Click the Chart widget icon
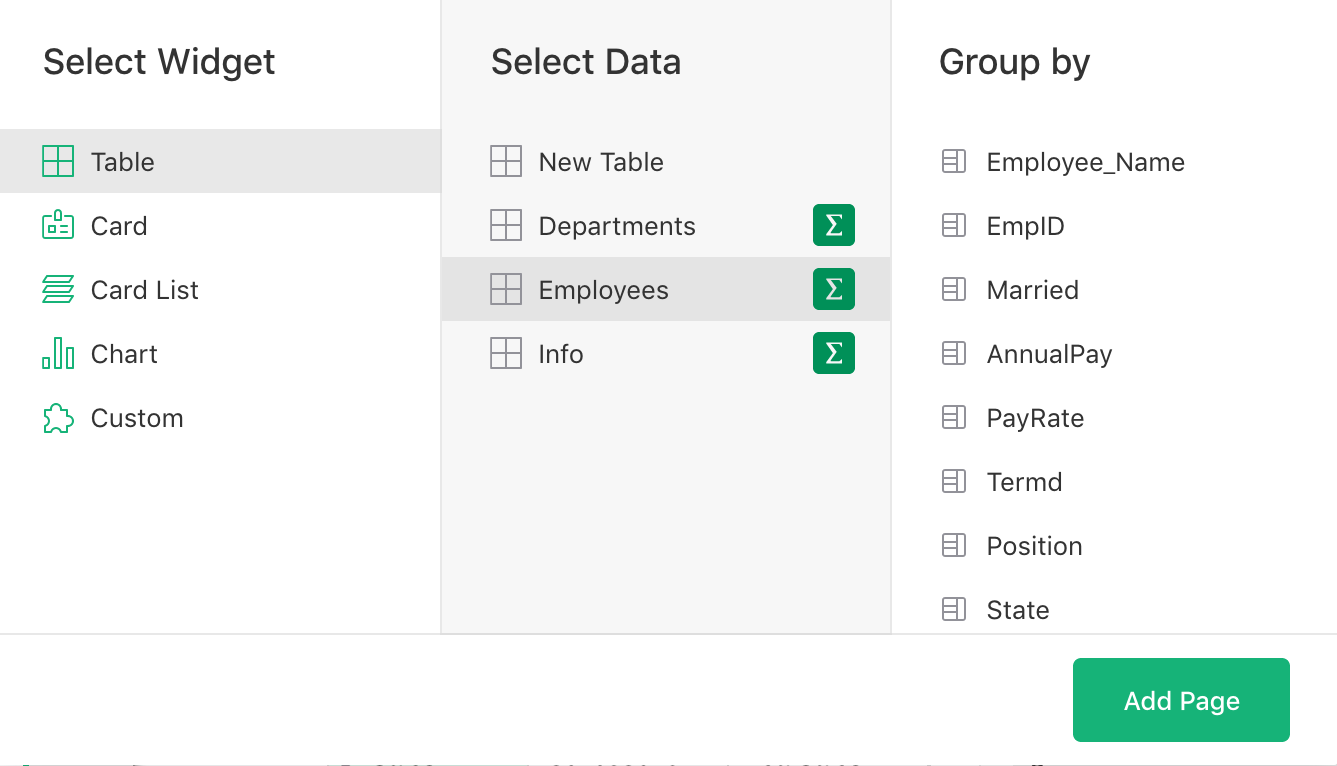Viewport: 1337px width, 766px height. click(x=57, y=353)
